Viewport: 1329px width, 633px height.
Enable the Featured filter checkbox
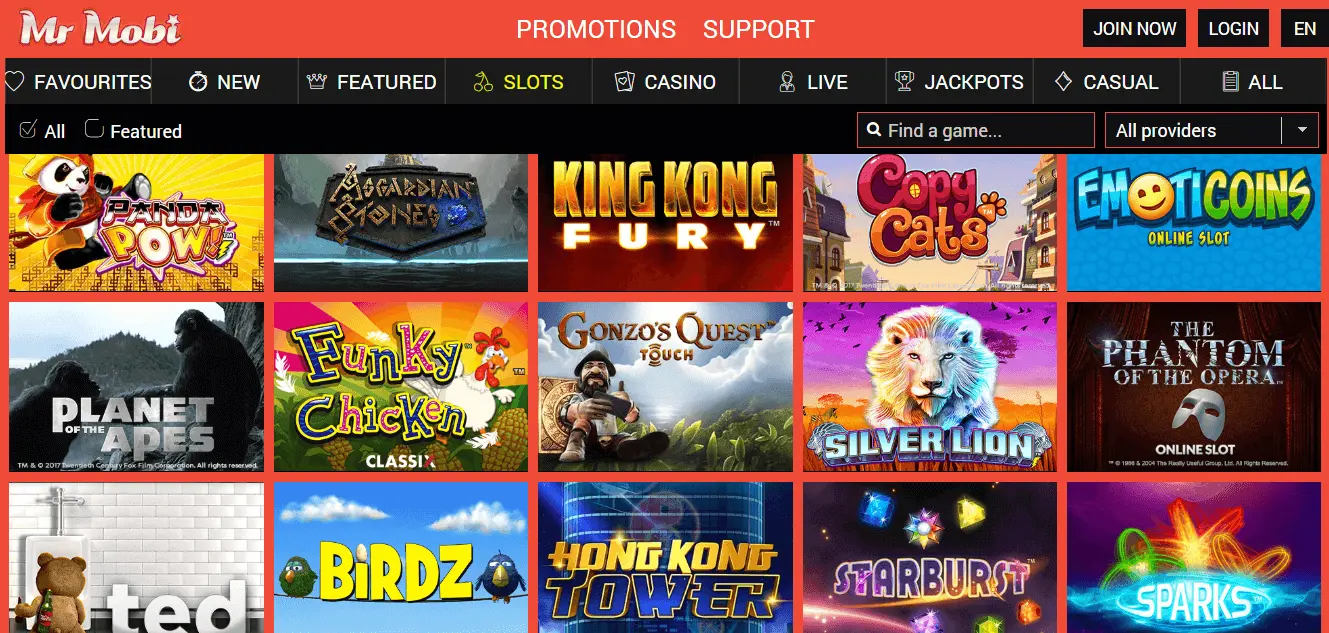tap(94, 128)
